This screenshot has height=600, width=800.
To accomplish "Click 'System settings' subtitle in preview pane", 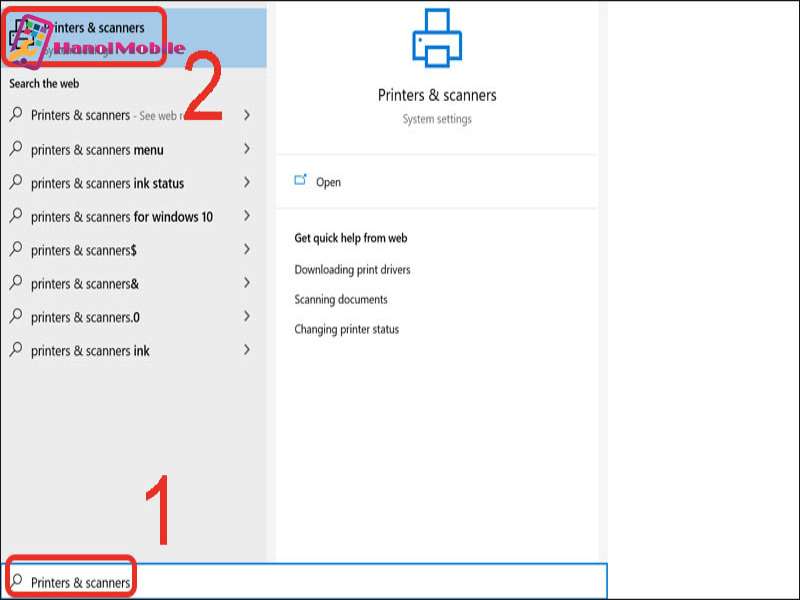I will point(437,119).
